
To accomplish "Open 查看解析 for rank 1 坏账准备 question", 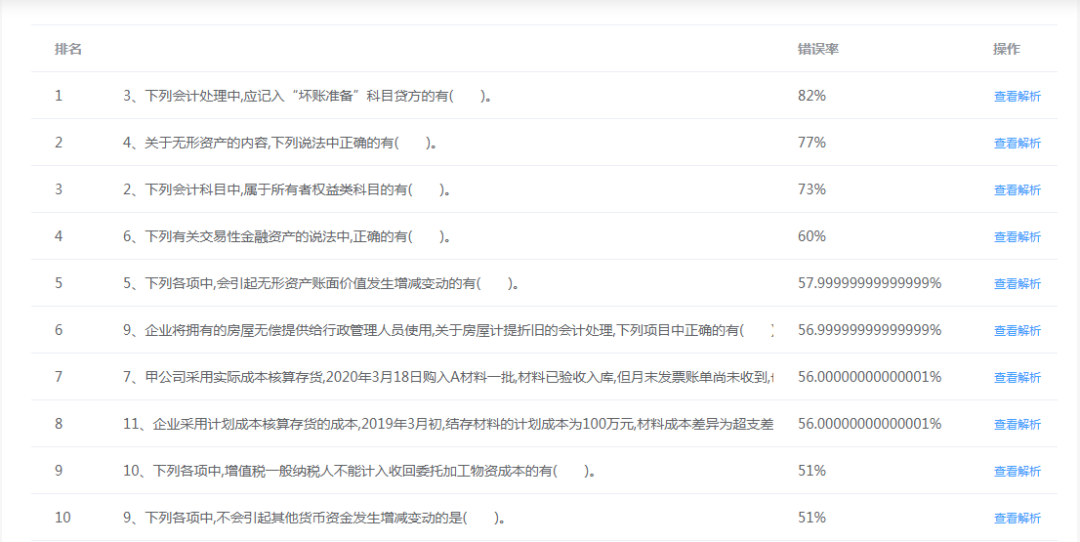I will [x=1017, y=96].
